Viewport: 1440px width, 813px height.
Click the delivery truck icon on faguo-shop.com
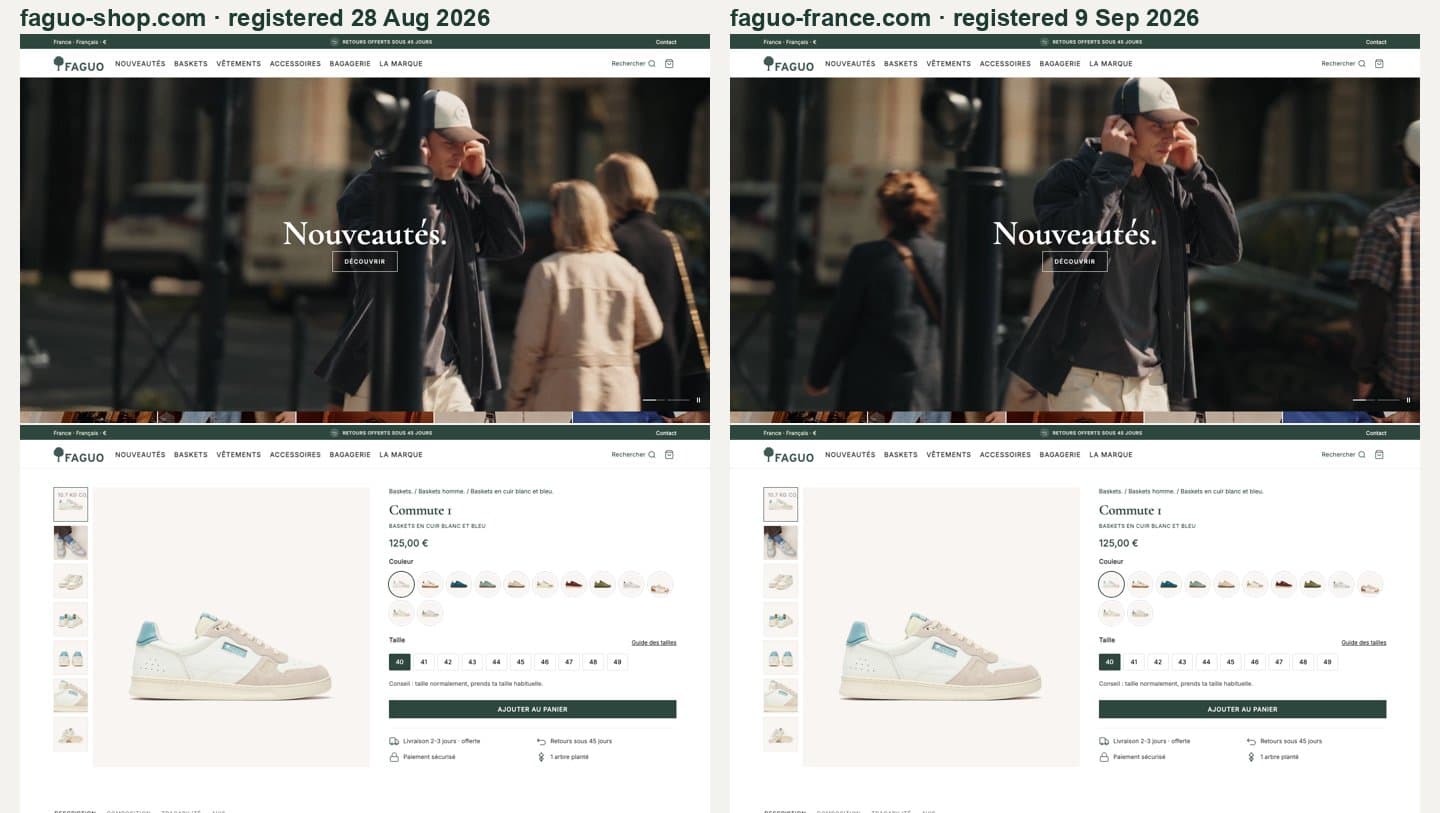[394, 741]
